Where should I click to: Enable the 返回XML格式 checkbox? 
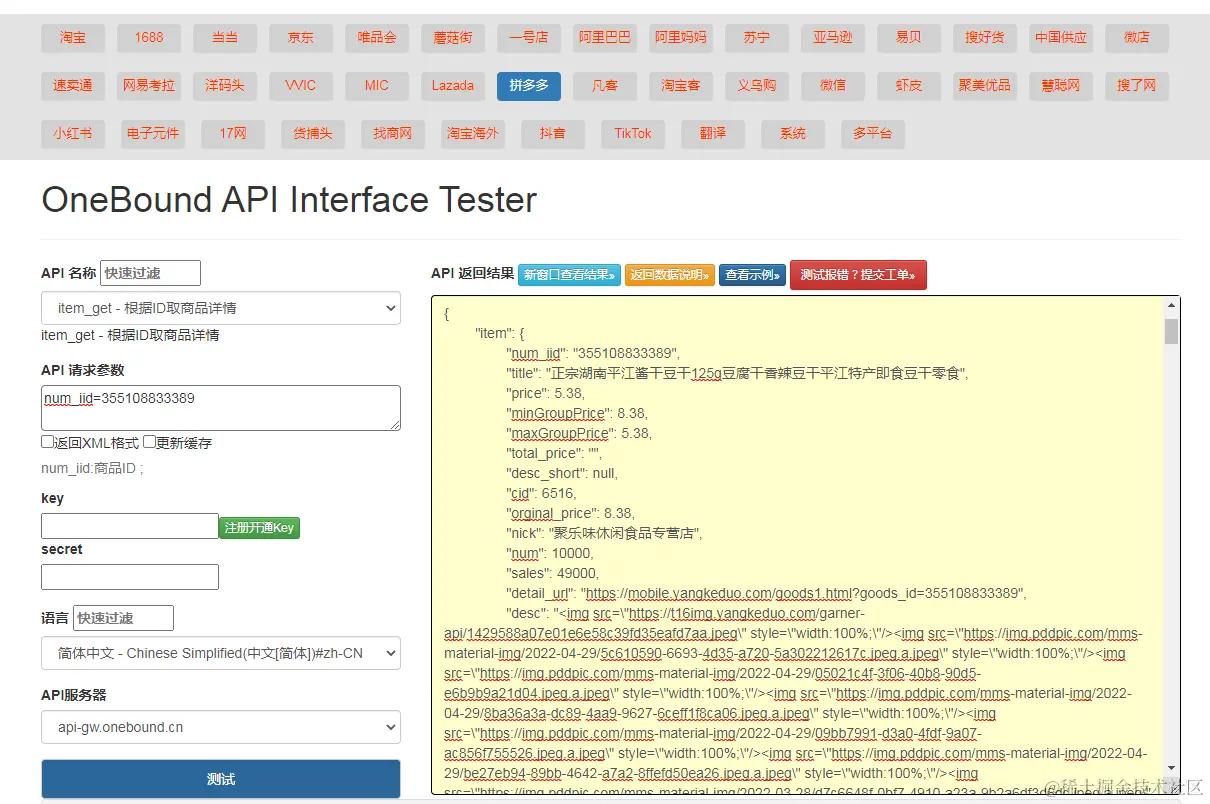tap(47, 442)
